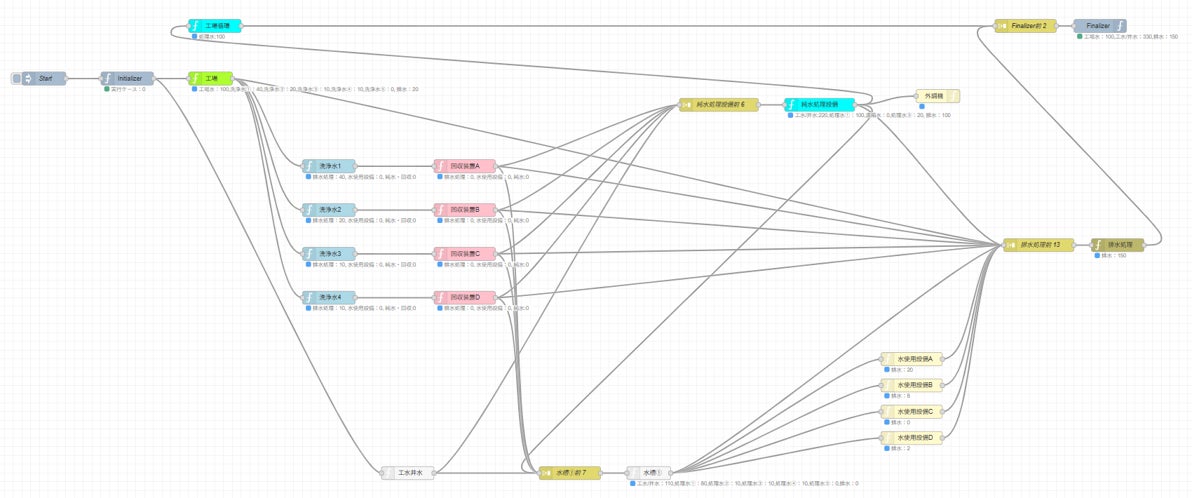Click the inject arrow icon on Start
This screenshot has width=1192, height=498.
click(28, 78)
